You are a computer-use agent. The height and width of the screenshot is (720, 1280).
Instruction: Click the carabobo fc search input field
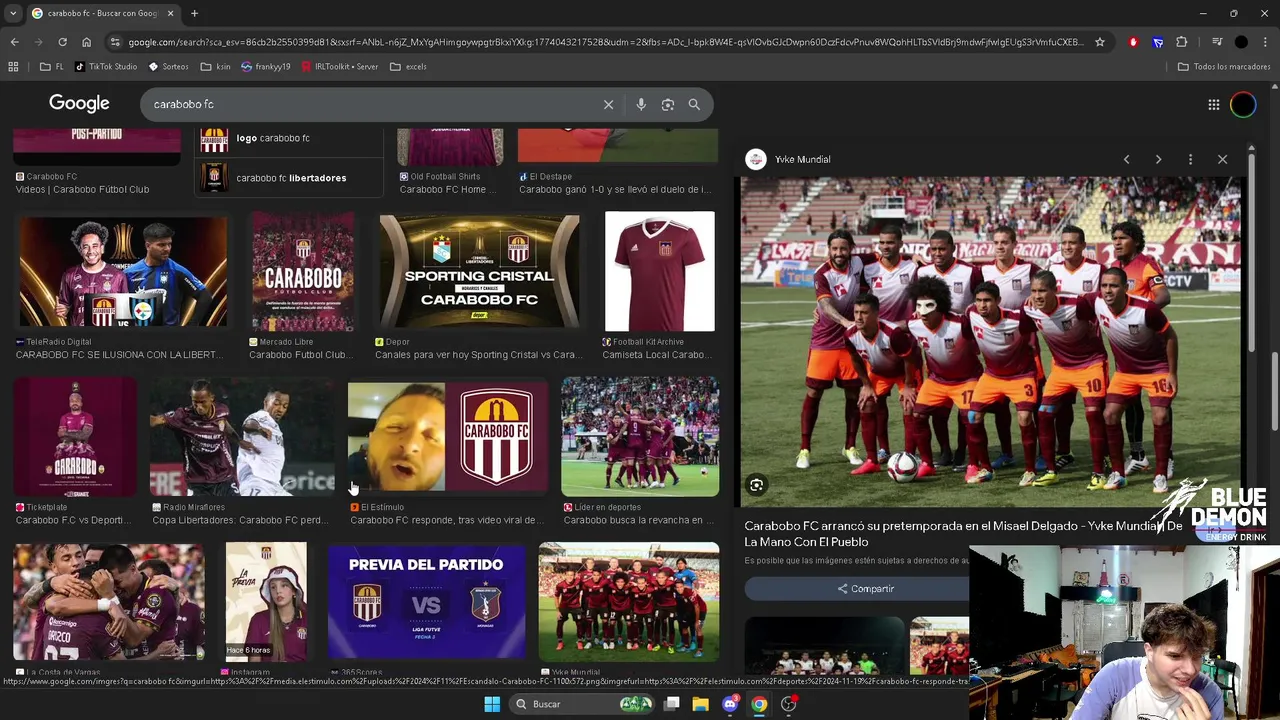pos(370,104)
